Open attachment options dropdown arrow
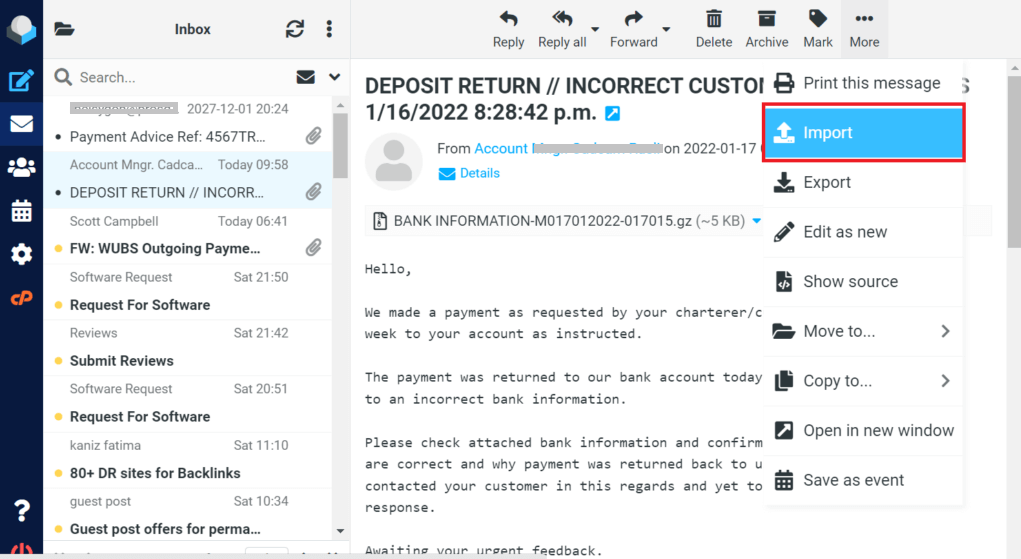This screenshot has height=559, width=1021. click(757, 221)
